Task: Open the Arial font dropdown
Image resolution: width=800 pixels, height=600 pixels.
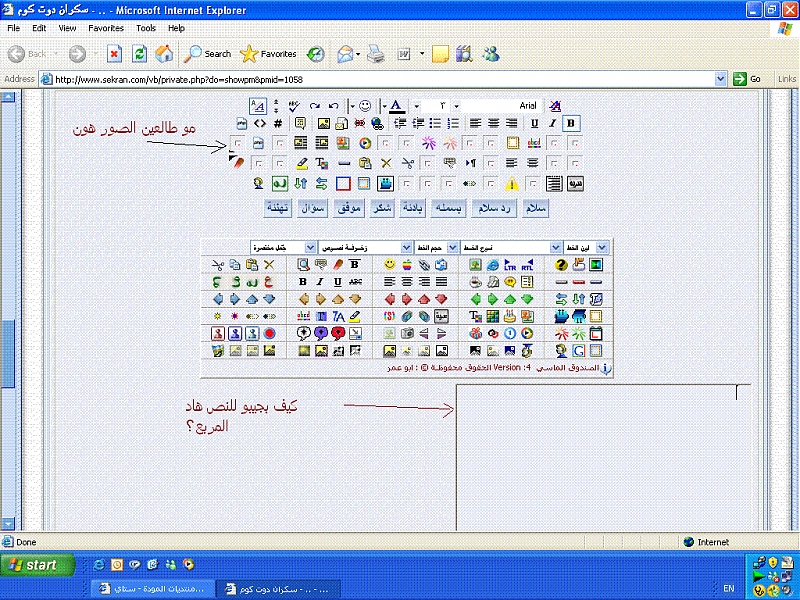Action: (x=528, y=106)
